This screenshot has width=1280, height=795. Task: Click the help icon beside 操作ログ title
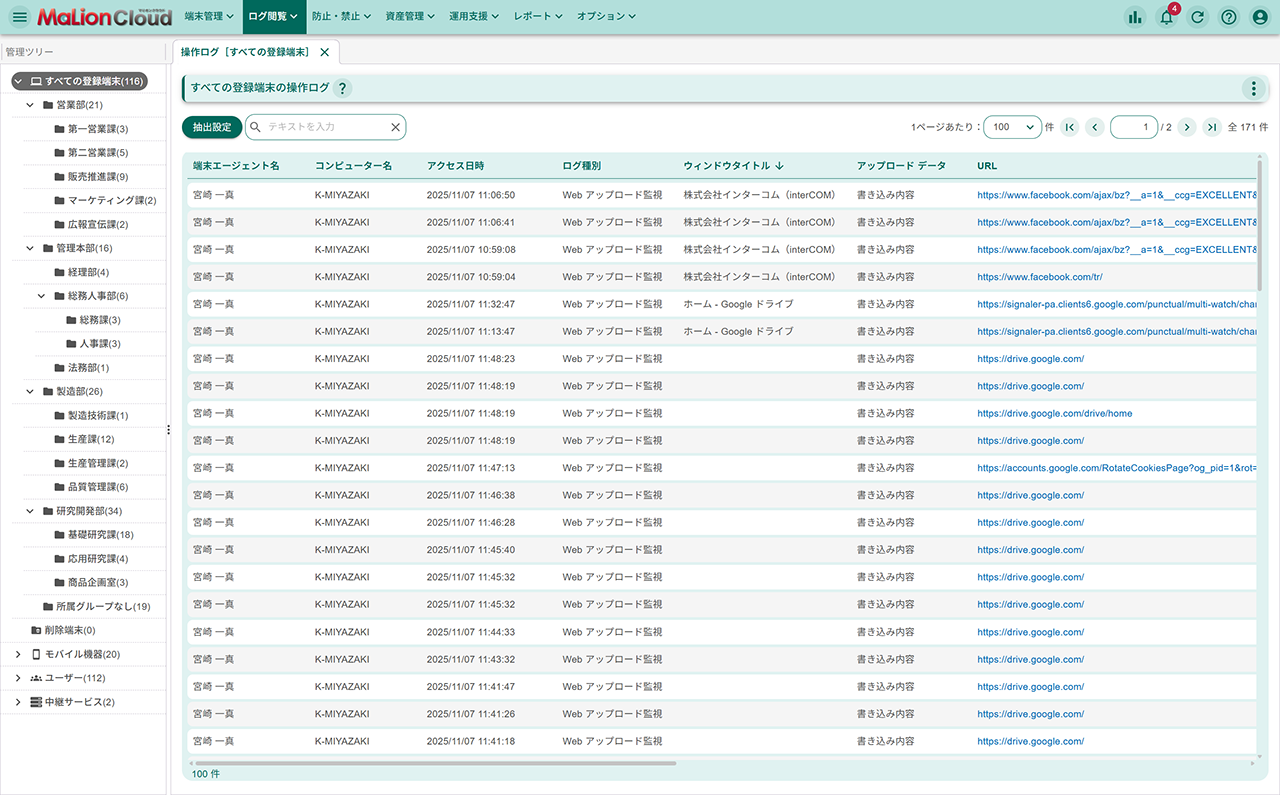point(343,88)
